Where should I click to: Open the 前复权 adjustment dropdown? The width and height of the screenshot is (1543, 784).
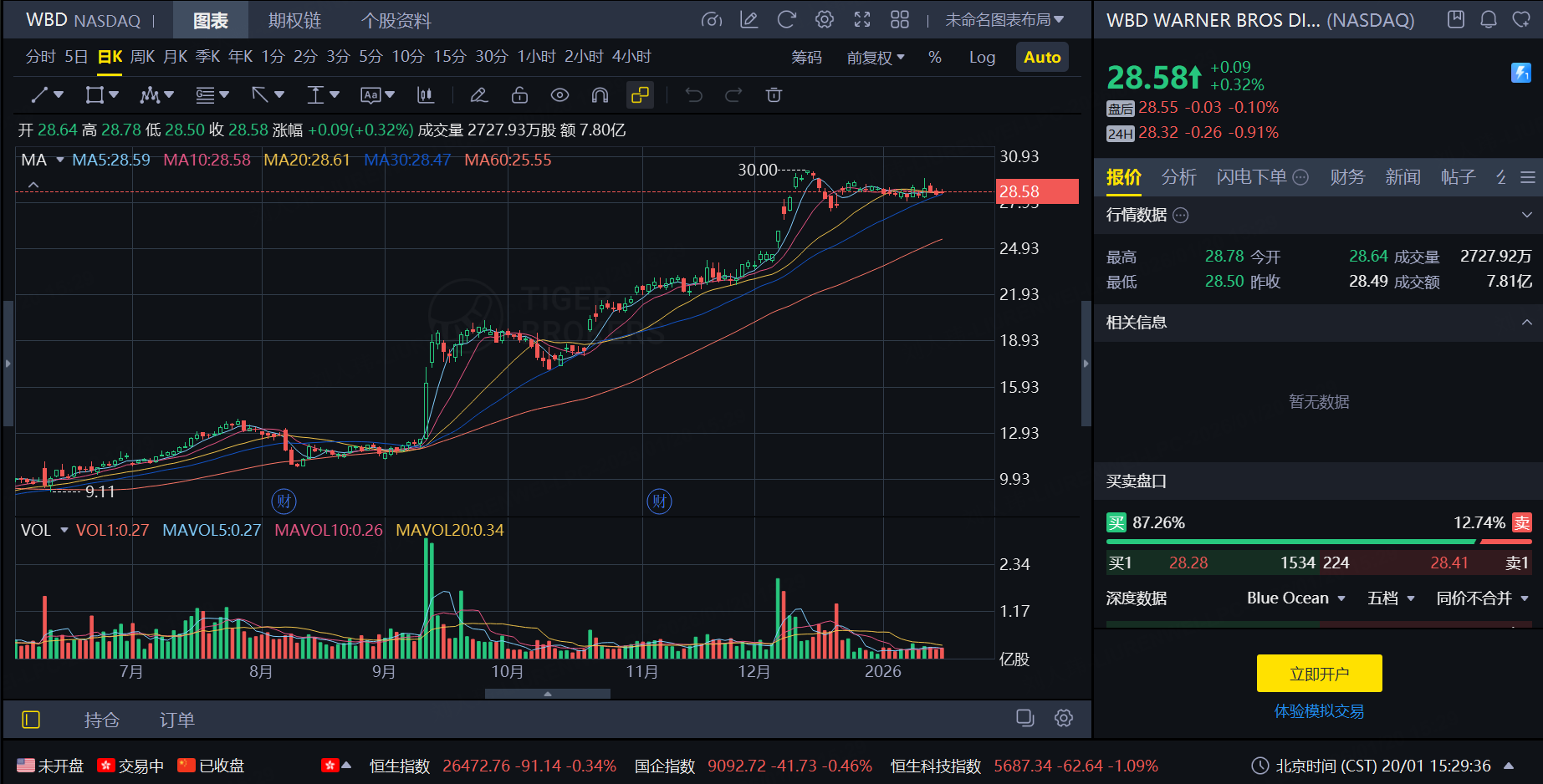pyautogui.click(x=873, y=57)
